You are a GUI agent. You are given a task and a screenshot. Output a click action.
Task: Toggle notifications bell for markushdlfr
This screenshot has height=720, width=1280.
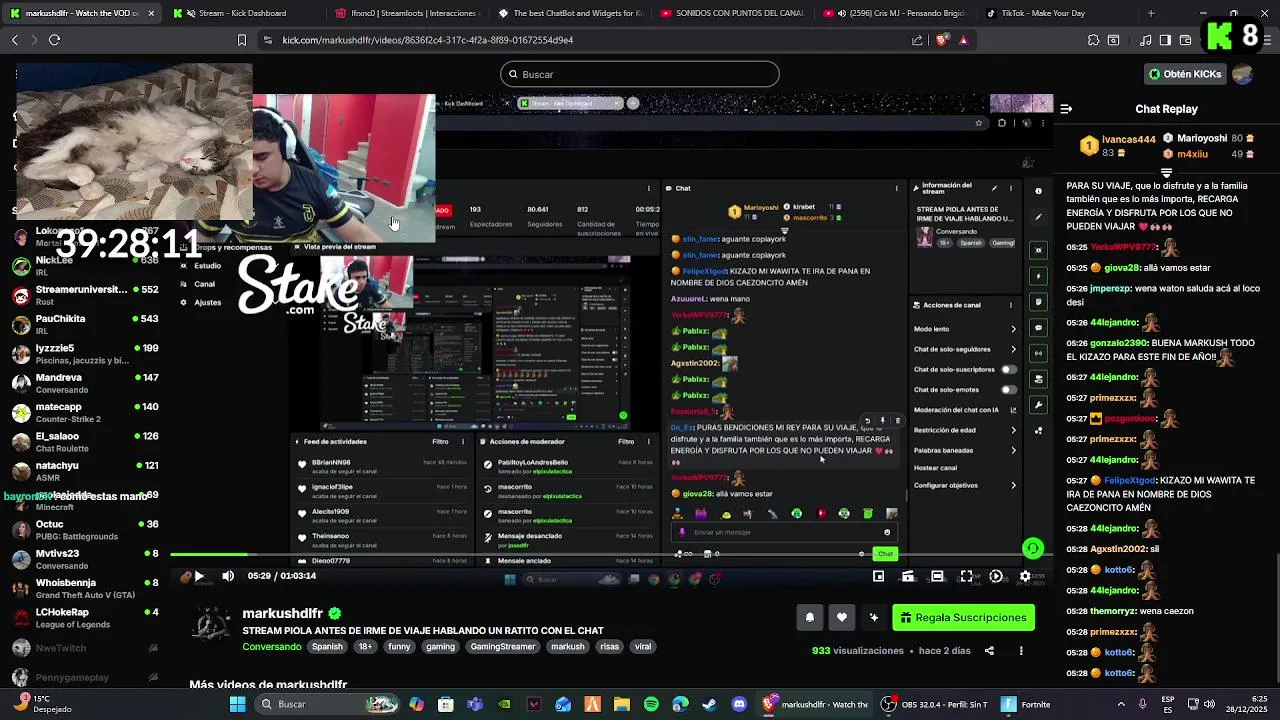[810, 618]
